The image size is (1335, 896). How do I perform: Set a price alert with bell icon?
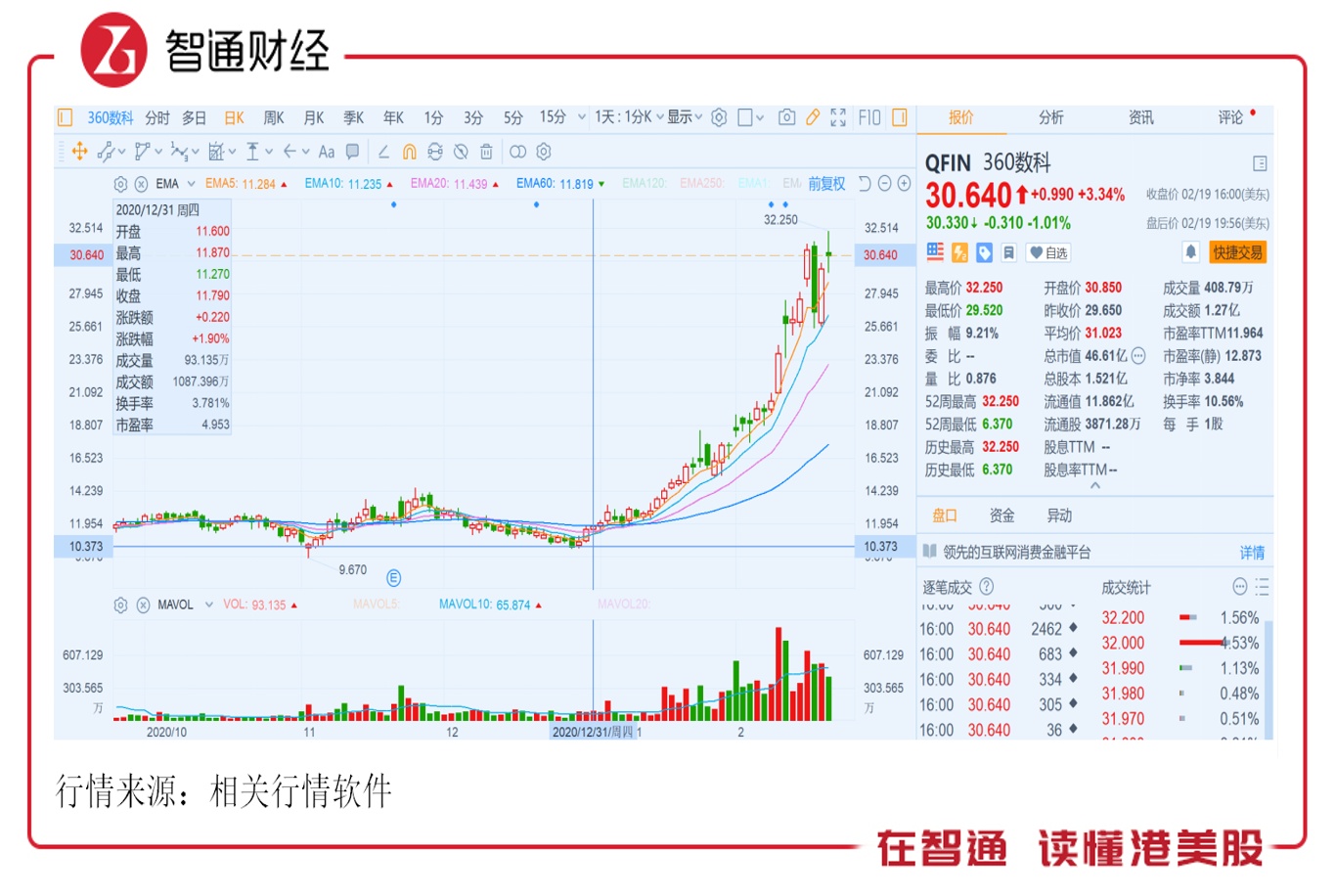1190,252
